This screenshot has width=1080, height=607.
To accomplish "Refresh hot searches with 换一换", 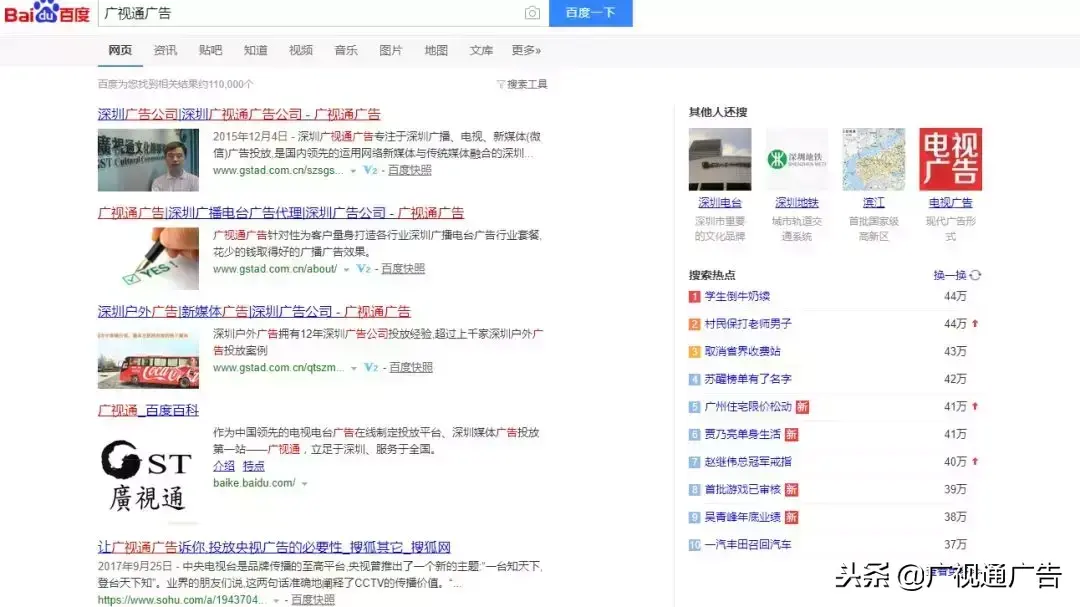I will [957, 275].
